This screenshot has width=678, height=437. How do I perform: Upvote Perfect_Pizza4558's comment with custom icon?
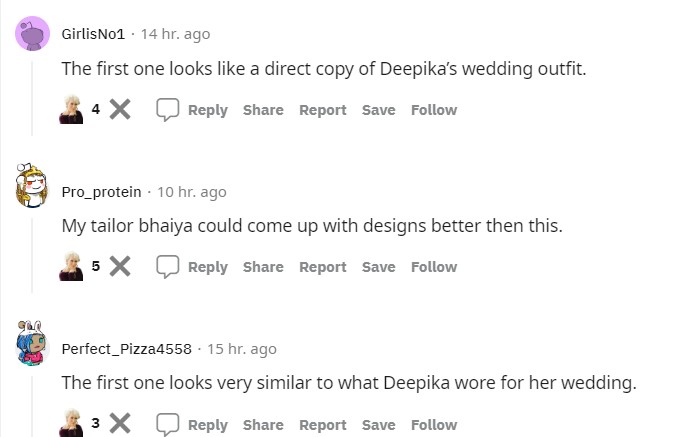click(71, 423)
